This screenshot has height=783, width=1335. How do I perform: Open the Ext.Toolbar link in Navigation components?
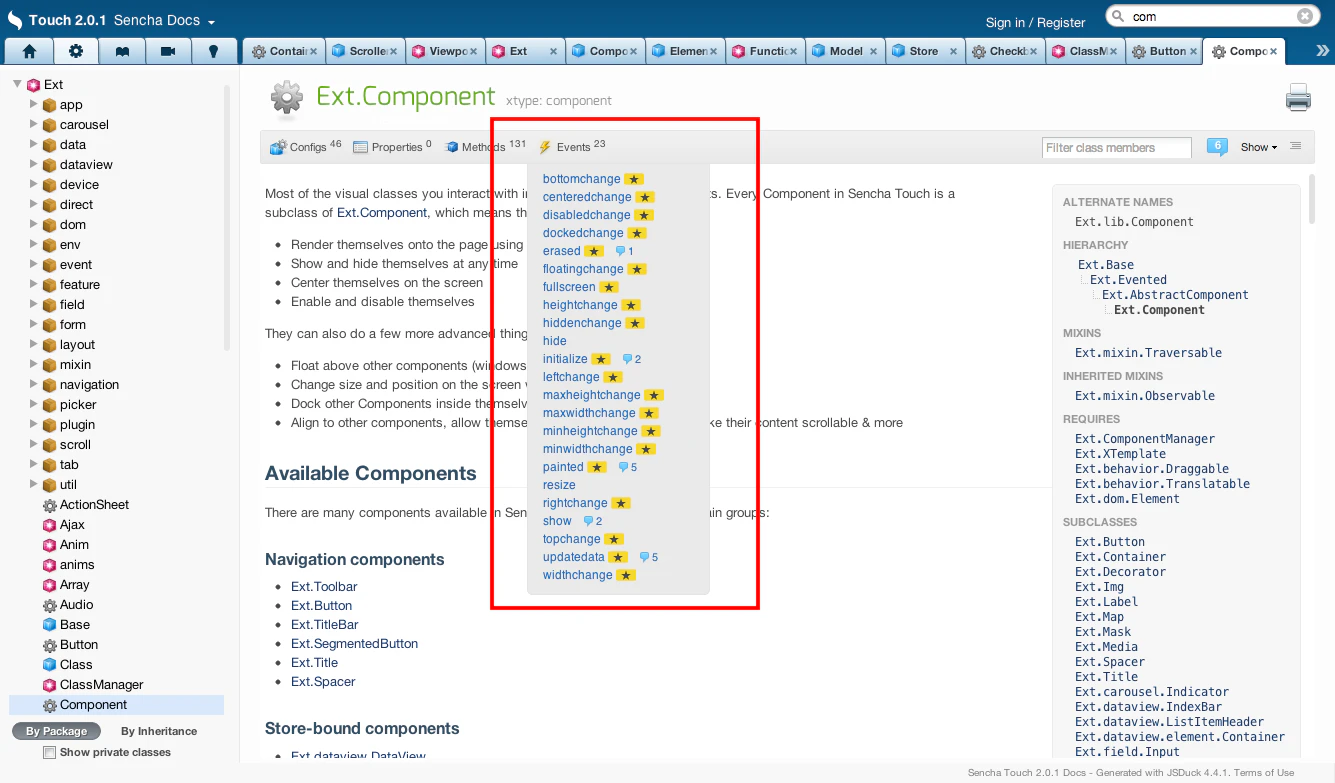[x=324, y=587]
